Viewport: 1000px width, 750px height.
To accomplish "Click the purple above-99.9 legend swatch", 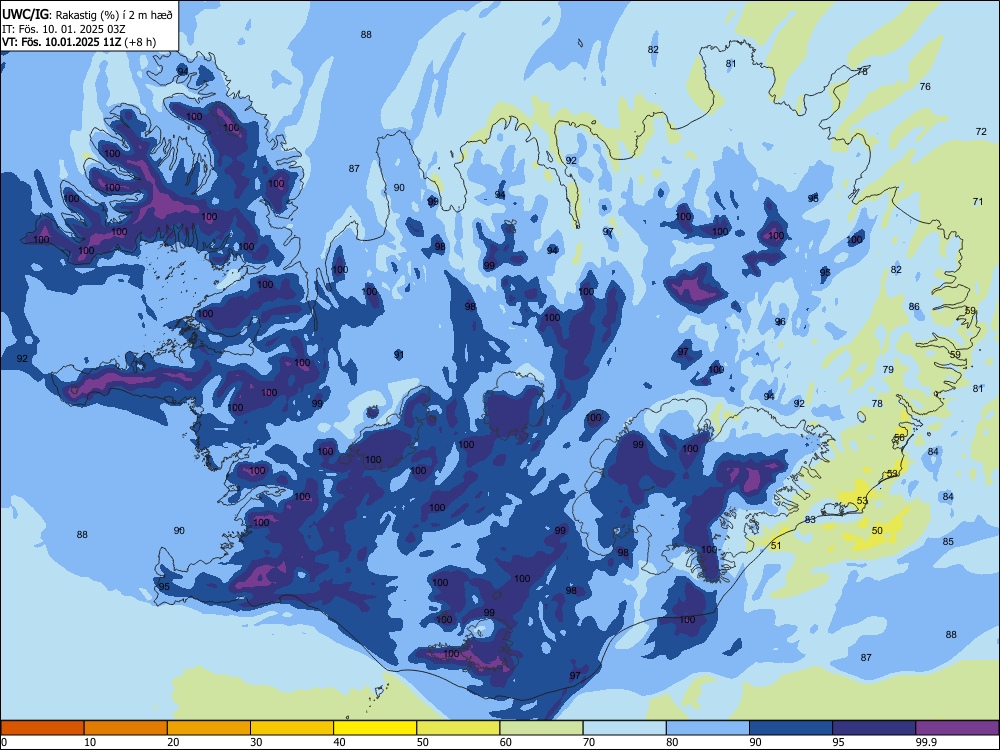I will tap(957, 728).
